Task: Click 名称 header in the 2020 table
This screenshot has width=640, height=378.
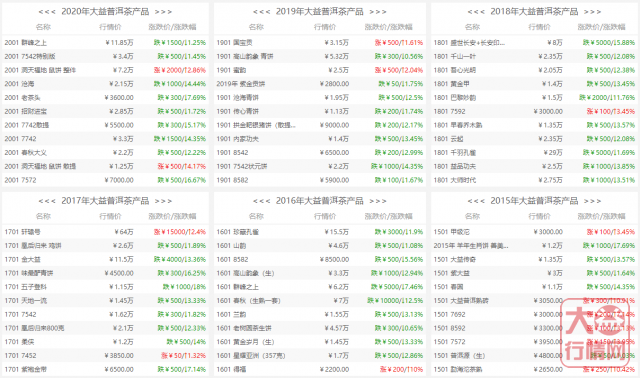Action: tap(43, 27)
